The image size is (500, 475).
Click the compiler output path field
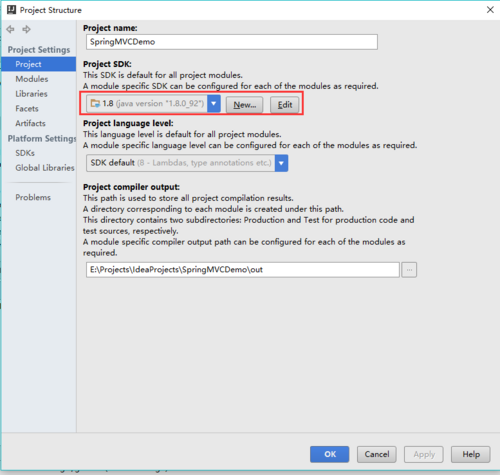click(x=243, y=270)
